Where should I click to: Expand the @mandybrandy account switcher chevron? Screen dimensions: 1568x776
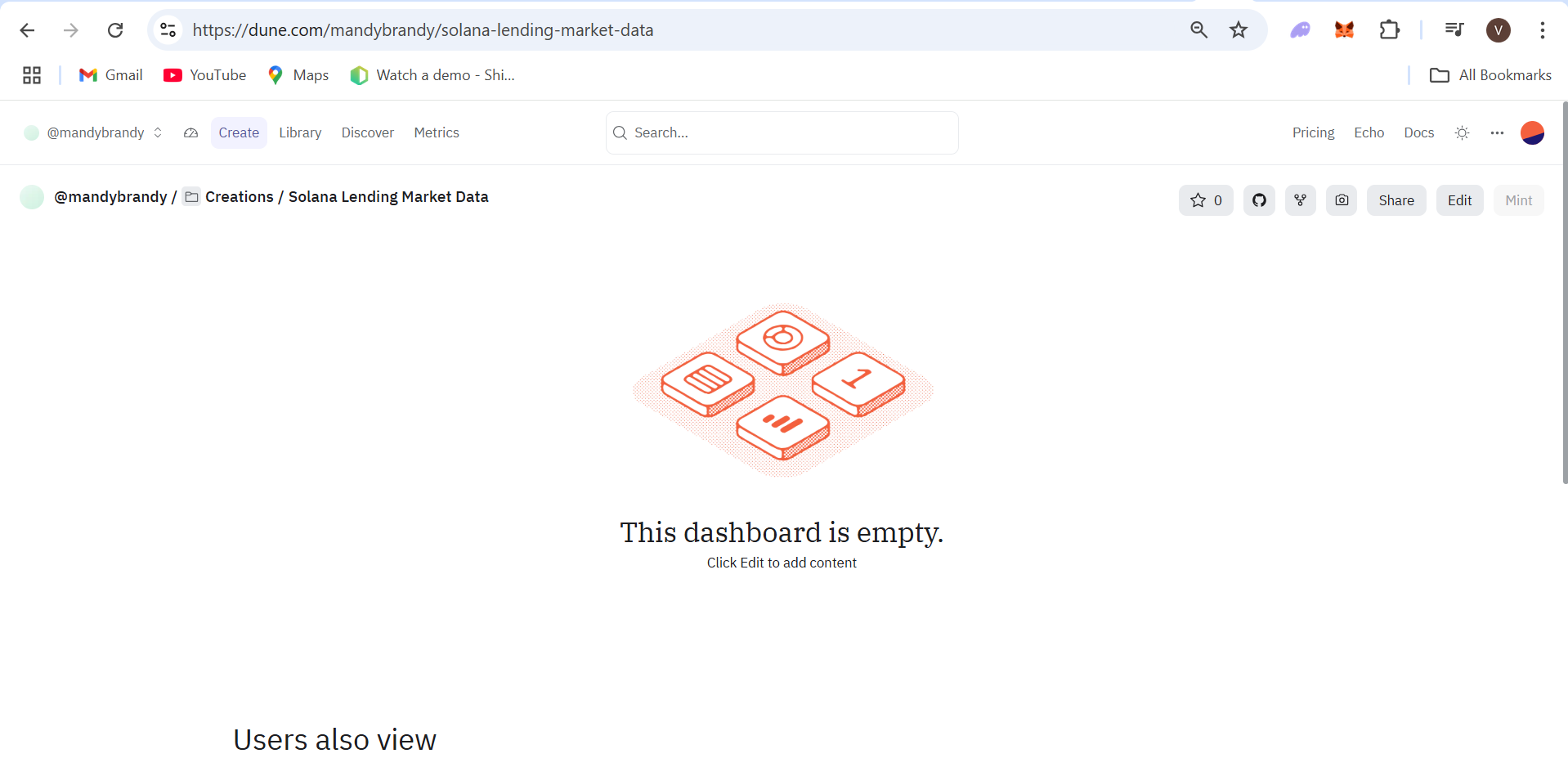pos(158,132)
